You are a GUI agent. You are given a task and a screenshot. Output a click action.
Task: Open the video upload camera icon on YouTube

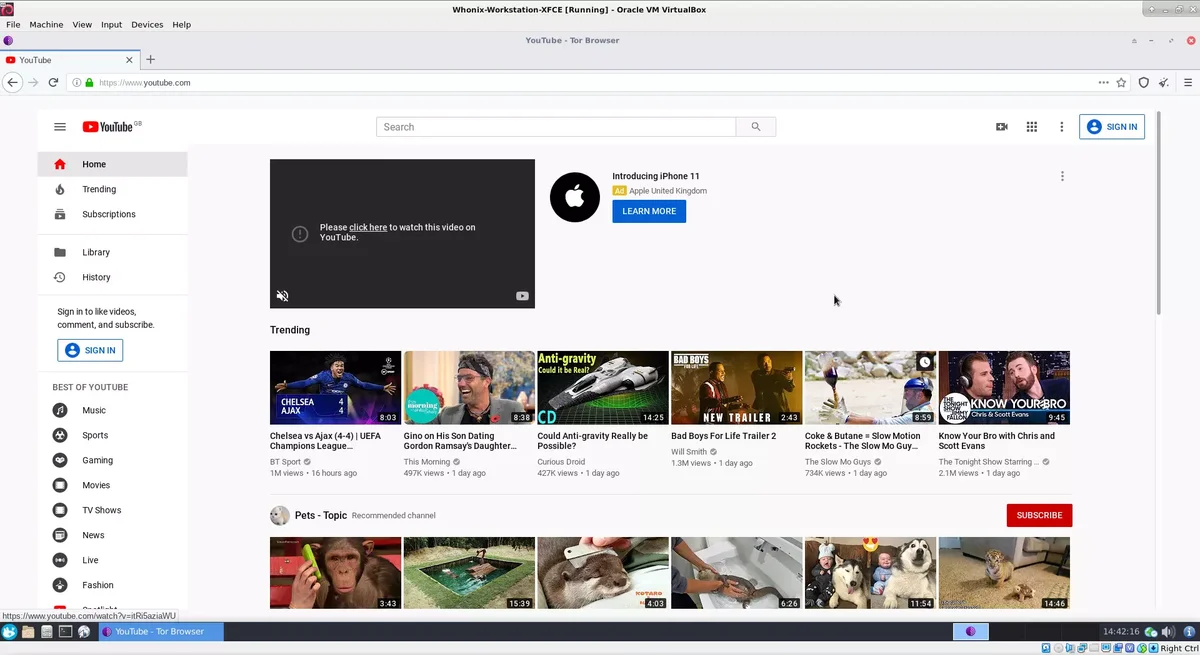(1001, 126)
